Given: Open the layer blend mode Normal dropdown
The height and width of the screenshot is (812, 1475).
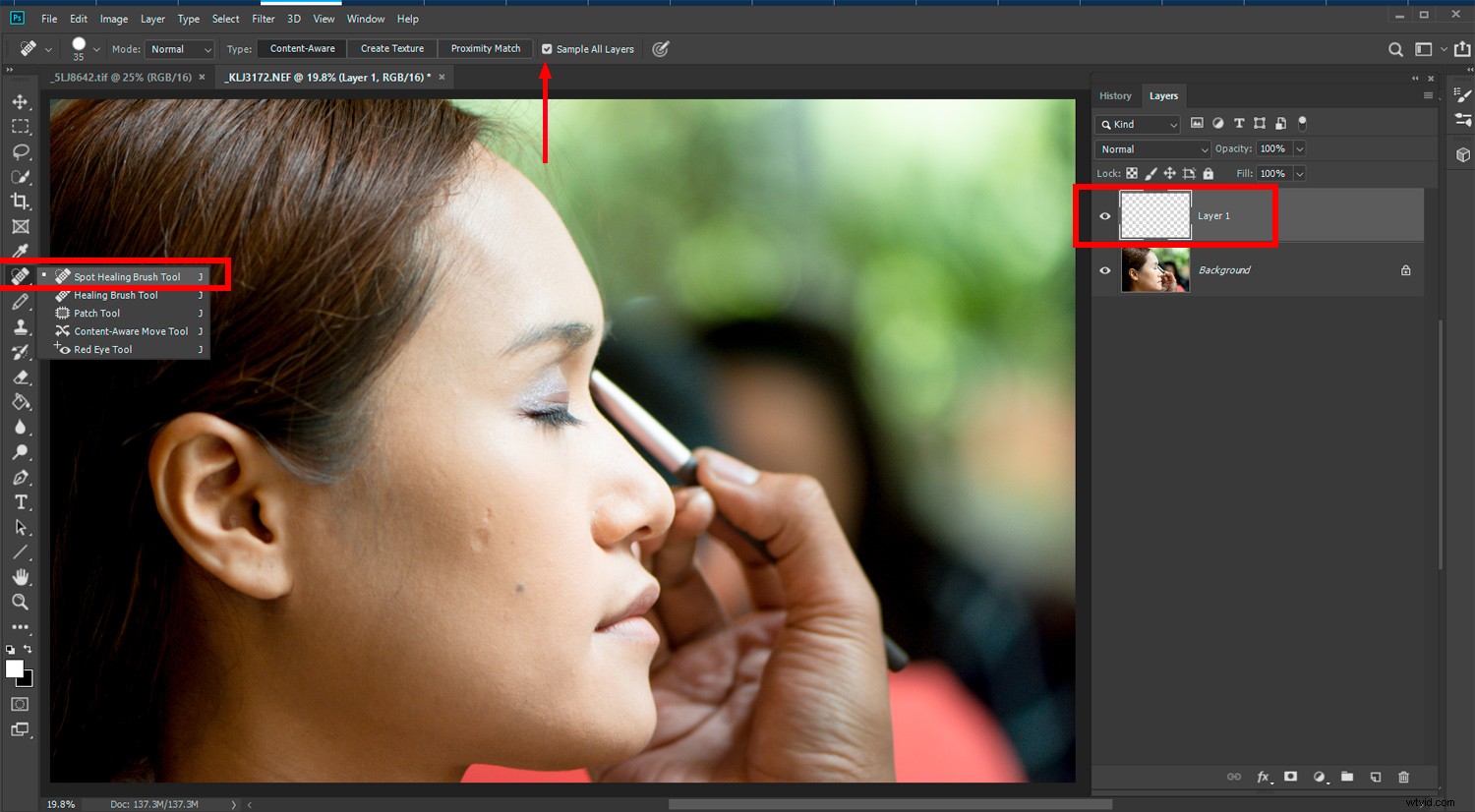Looking at the screenshot, I should tap(1151, 148).
